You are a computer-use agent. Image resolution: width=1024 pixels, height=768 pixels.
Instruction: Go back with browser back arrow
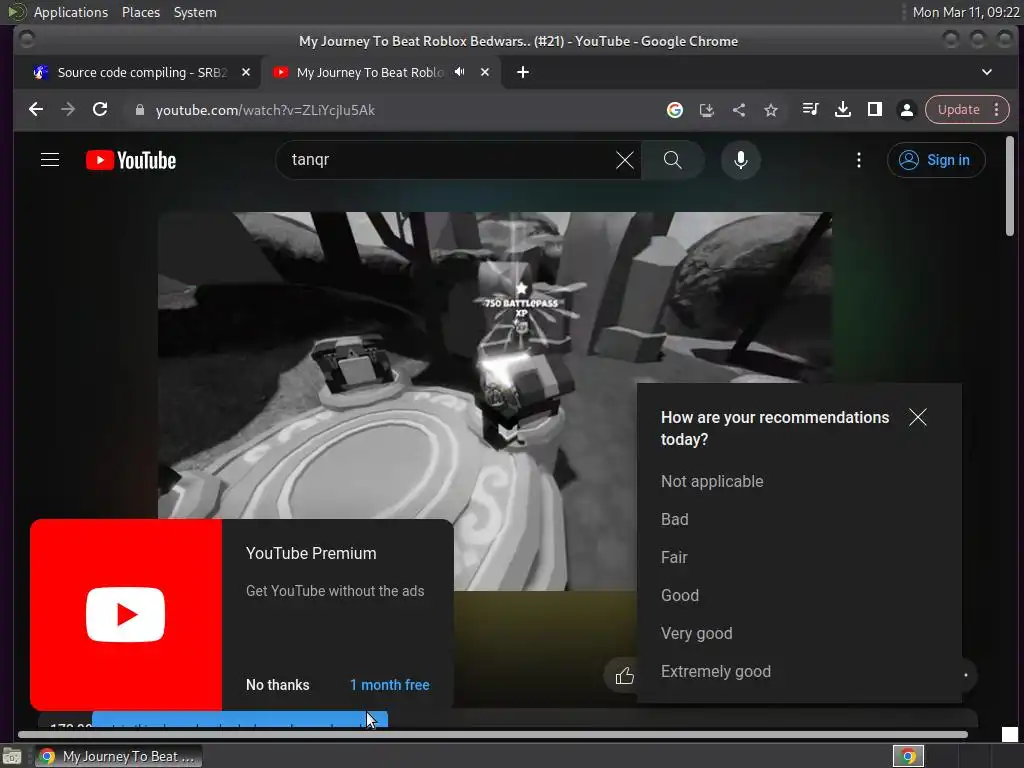[x=36, y=110]
